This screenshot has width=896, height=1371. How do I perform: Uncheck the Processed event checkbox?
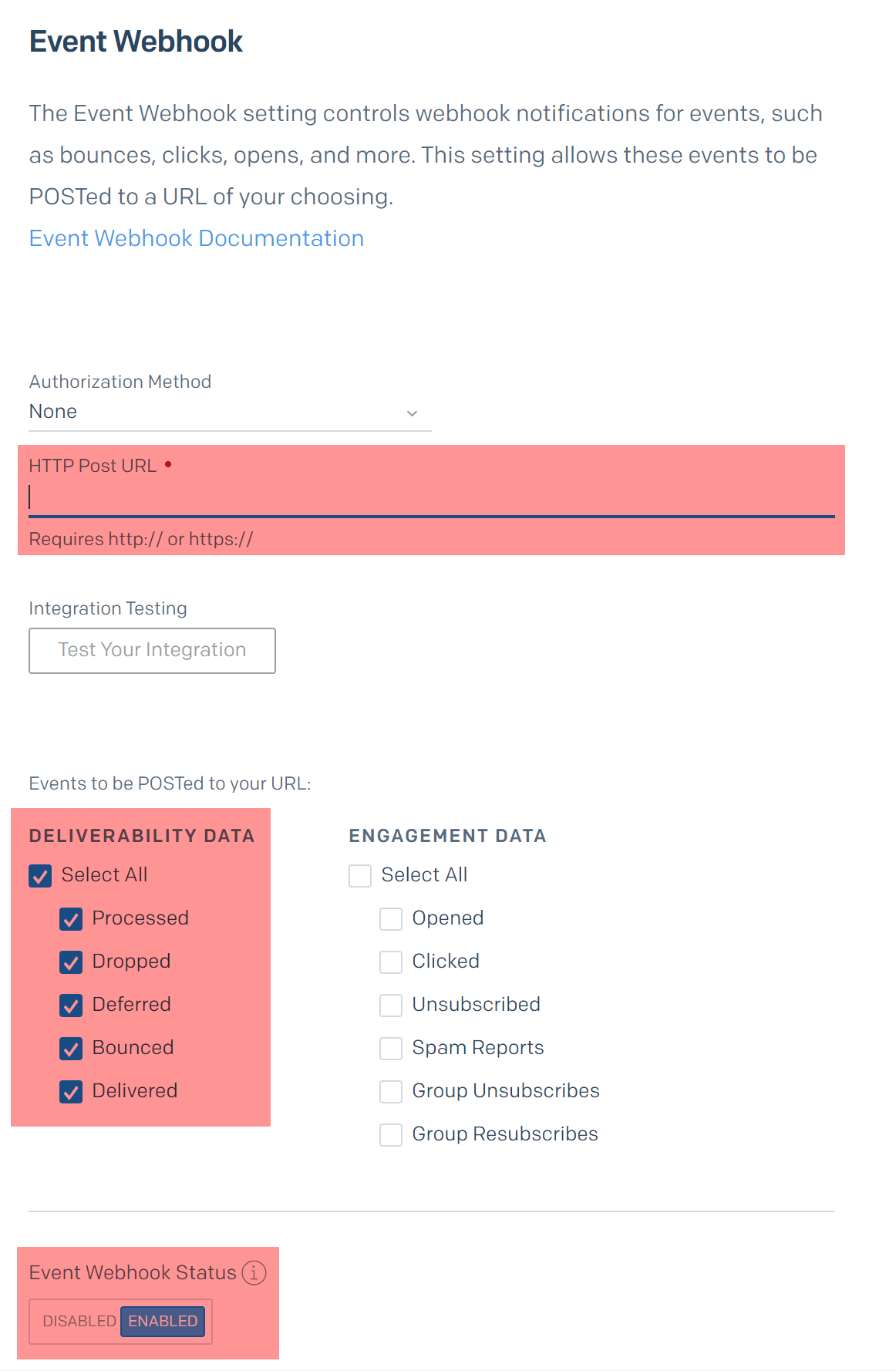pos(71,919)
